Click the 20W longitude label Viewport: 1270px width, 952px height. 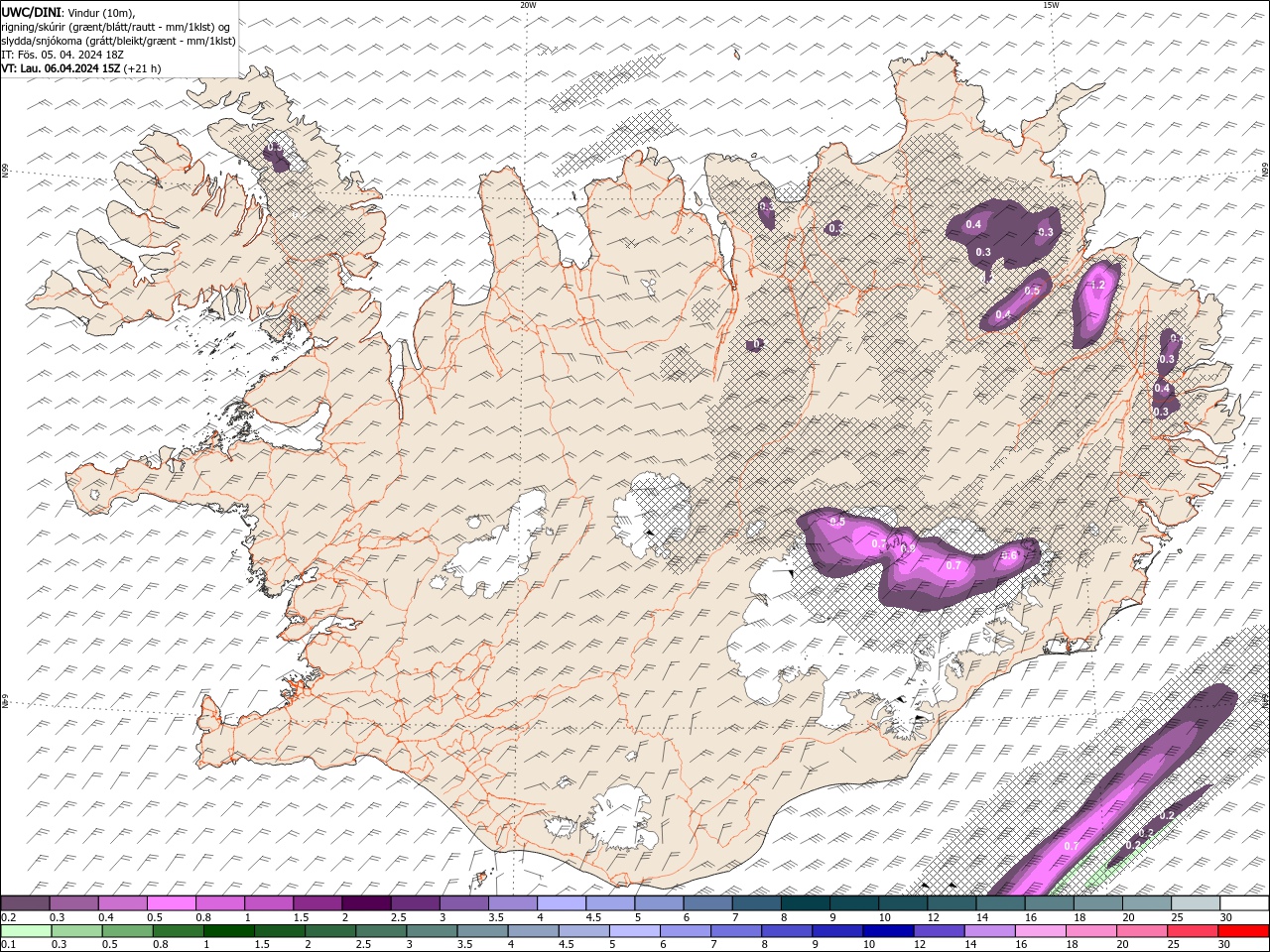pos(528,5)
